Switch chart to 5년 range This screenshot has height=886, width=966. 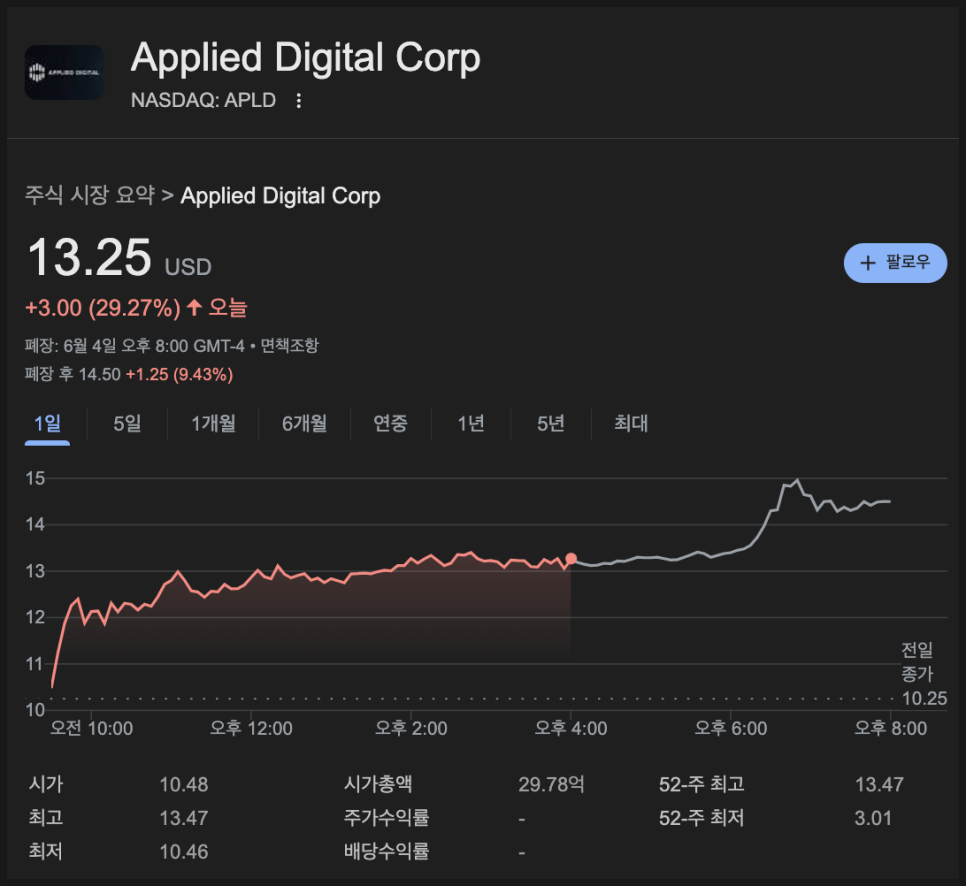[x=551, y=424]
